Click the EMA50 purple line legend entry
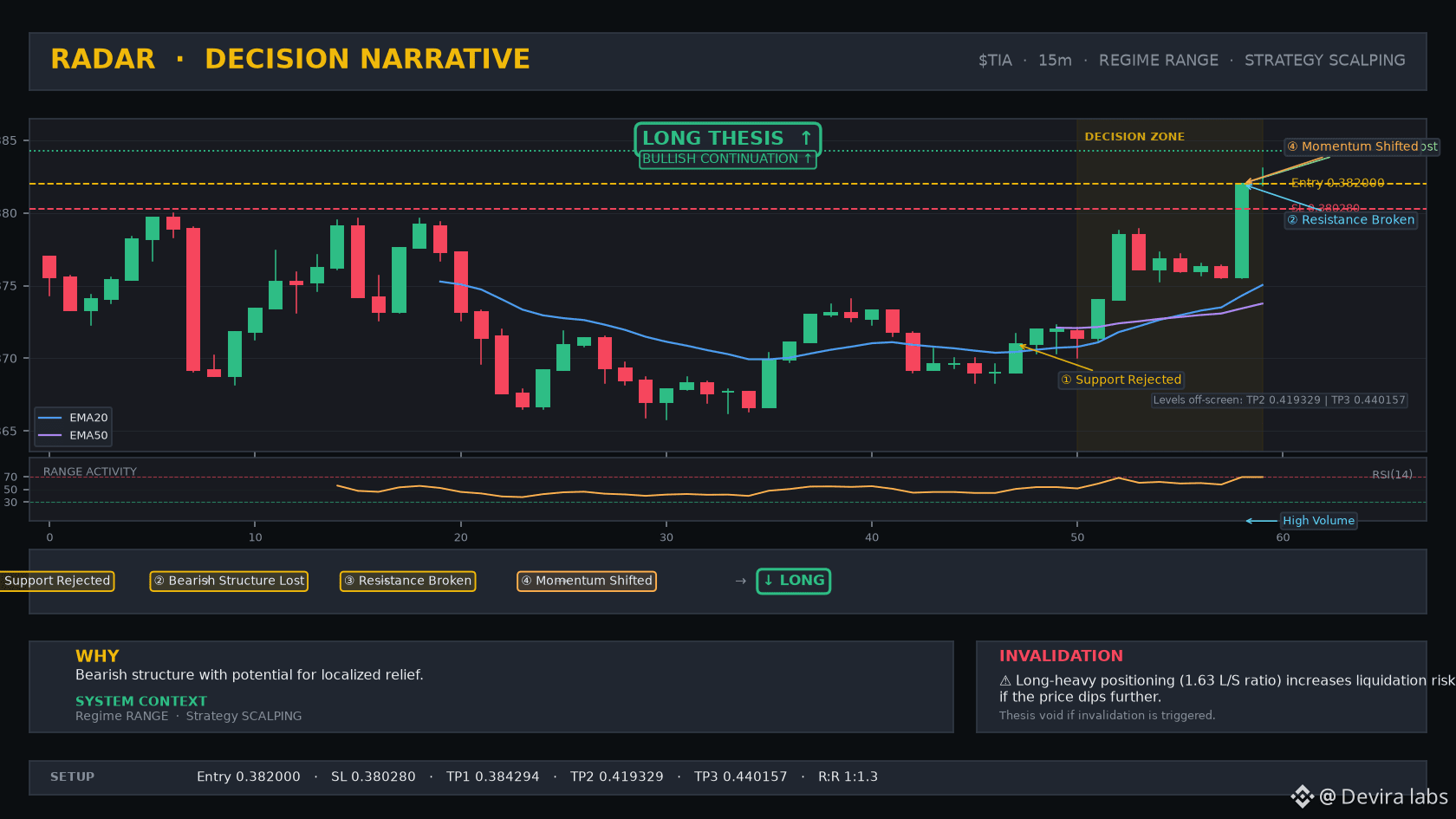The height and width of the screenshot is (819, 1456). [x=74, y=436]
